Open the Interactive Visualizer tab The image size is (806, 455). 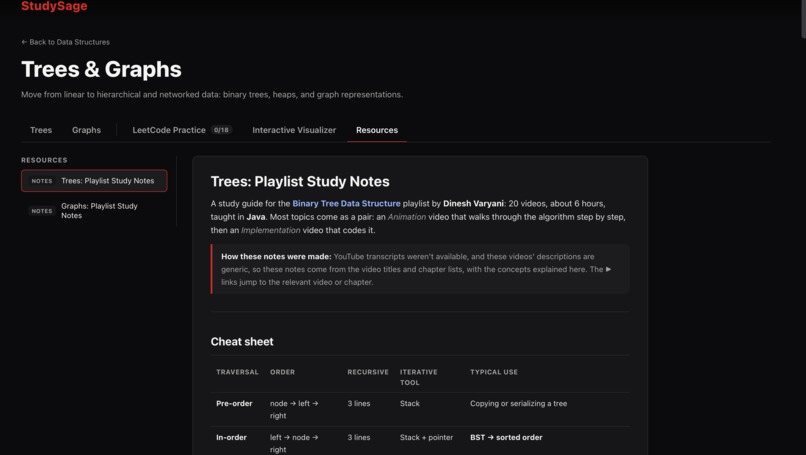click(294, 130)
